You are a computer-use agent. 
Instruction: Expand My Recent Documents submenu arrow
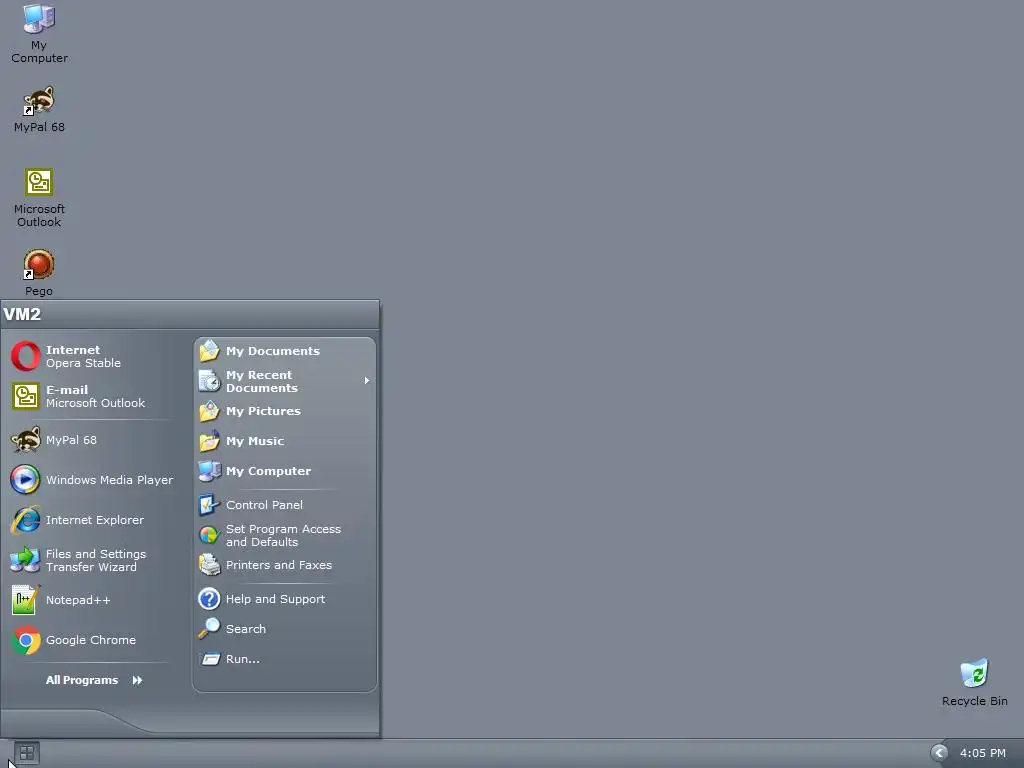(367, 381)
